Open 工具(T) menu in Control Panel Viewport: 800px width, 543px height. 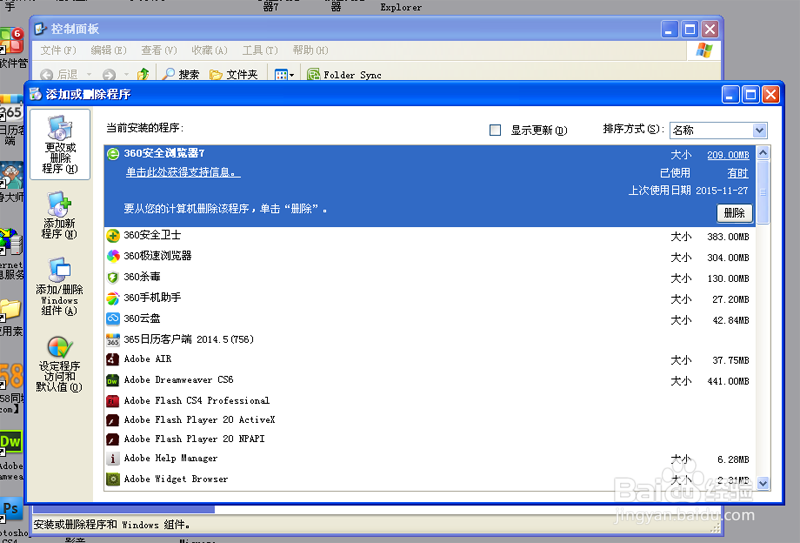pyautogui.click(x=260, y=50)
